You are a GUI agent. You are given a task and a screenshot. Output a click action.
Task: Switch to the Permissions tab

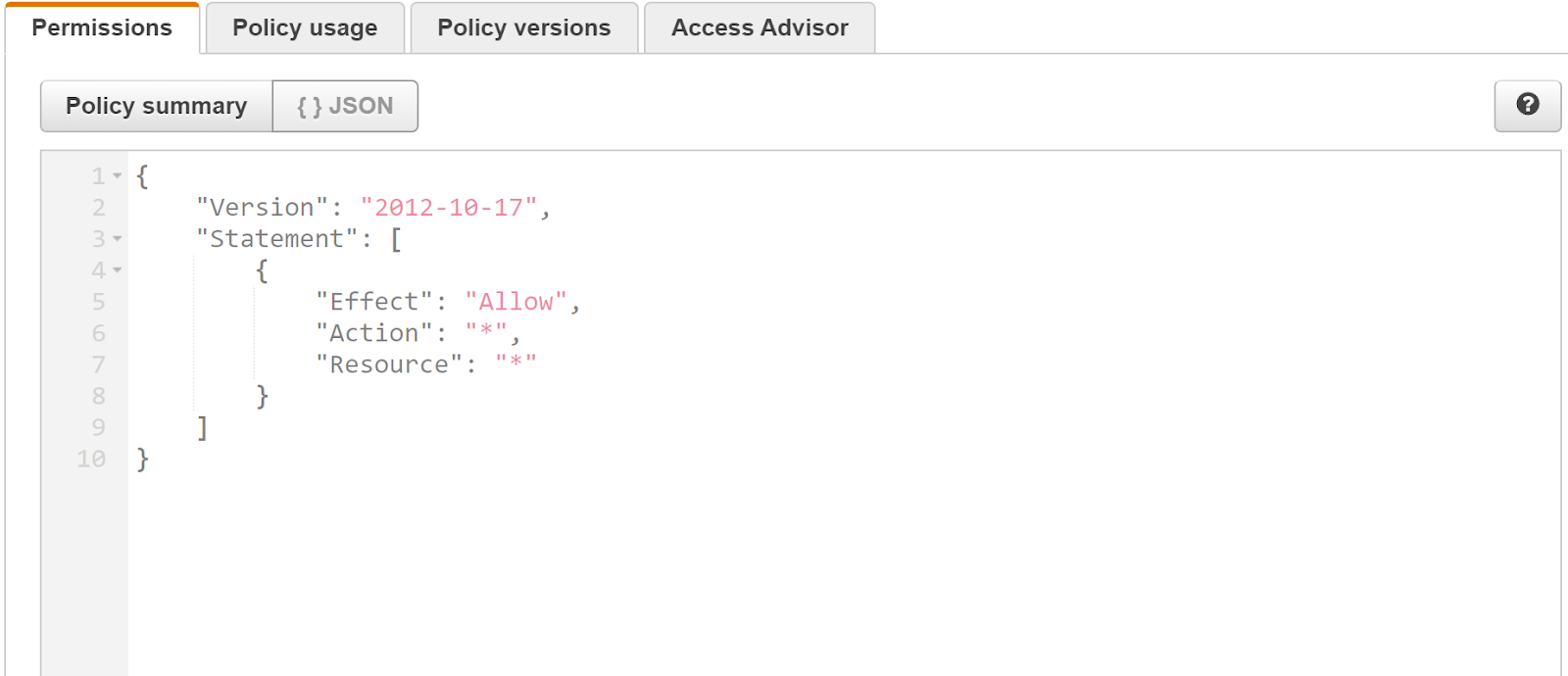pyautogui.click(x=102, y=28)
